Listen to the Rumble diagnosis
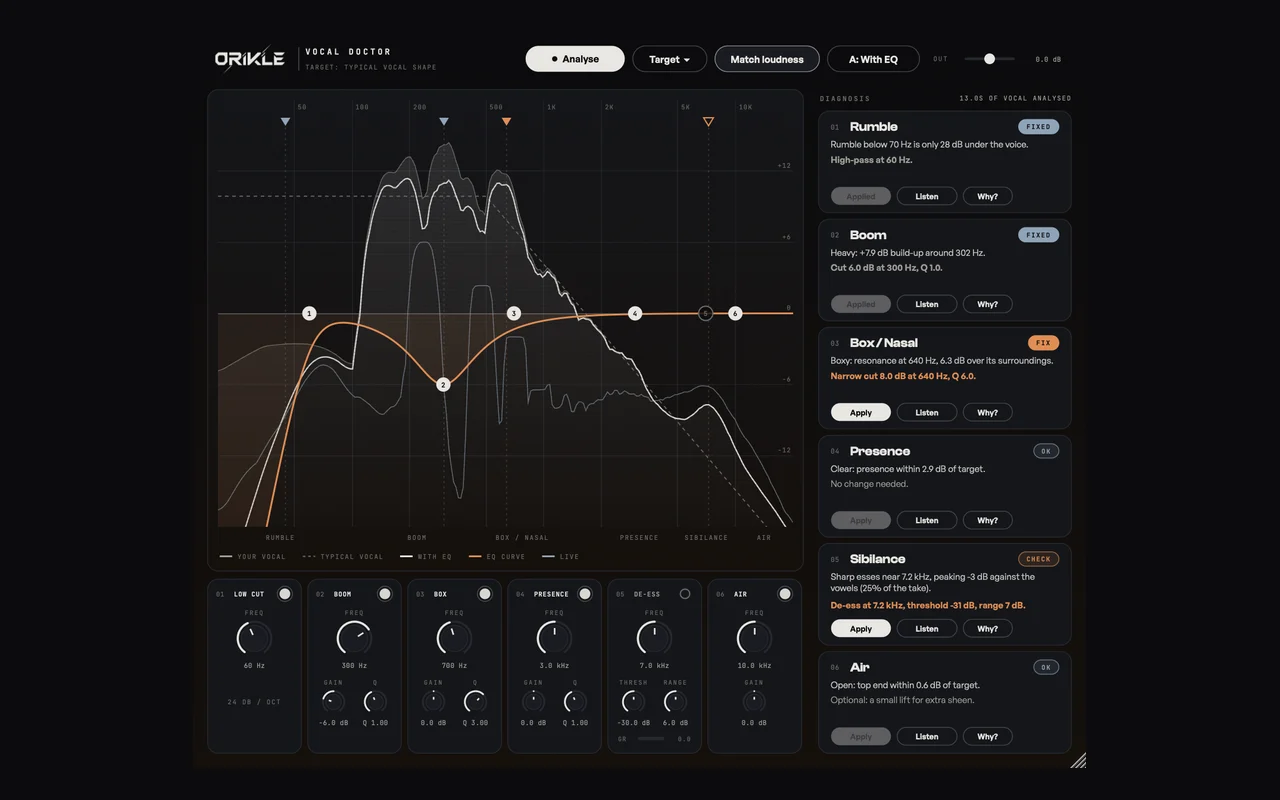The width and height of the screenshot is (1280, 800). (927, 196)
